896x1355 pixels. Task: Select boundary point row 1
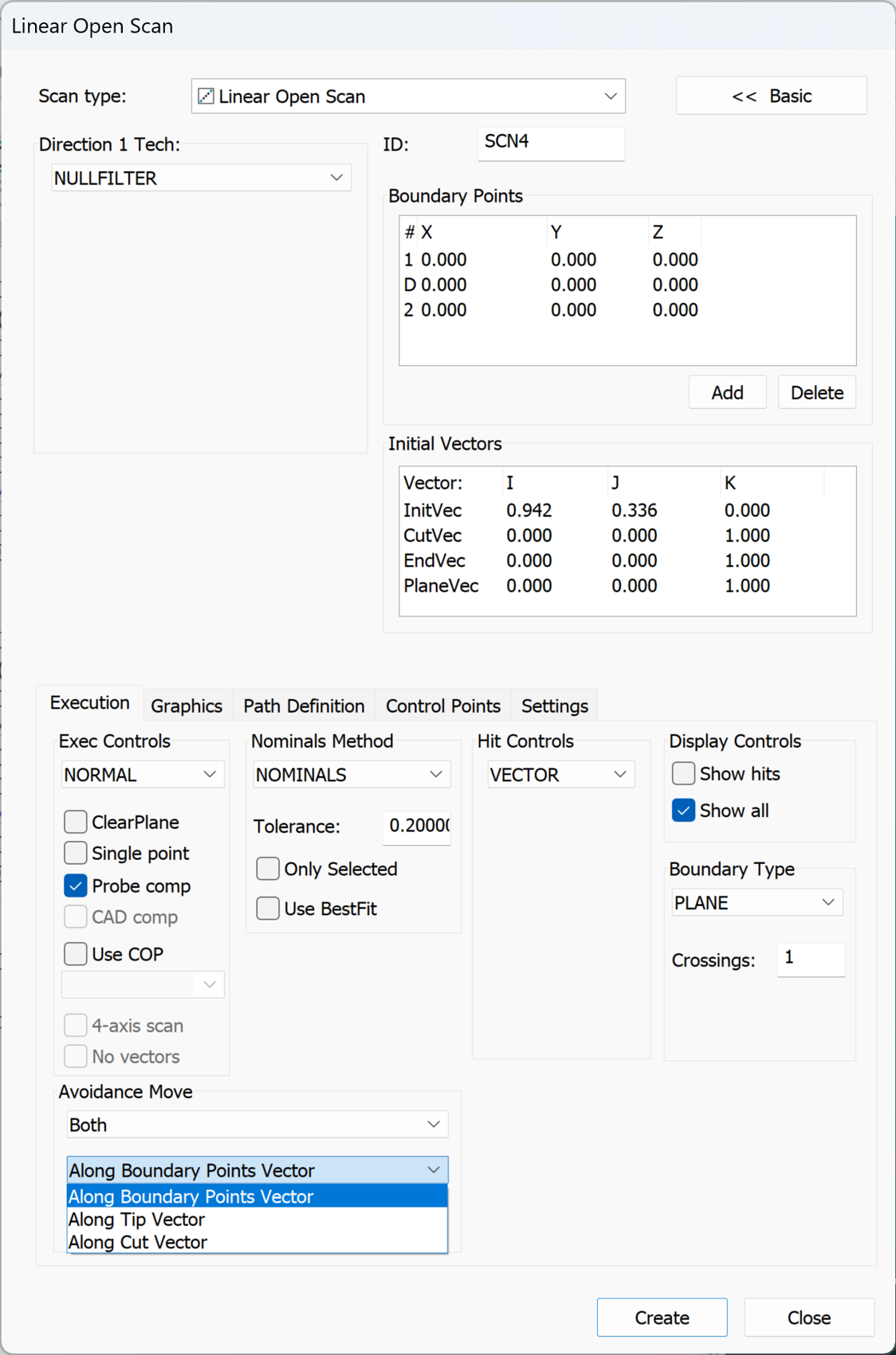[x=551, y=260]
